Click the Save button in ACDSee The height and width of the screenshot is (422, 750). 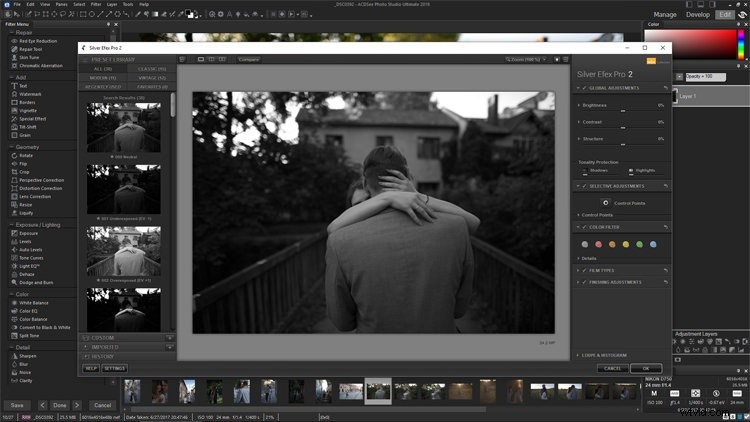pos(17,405)
